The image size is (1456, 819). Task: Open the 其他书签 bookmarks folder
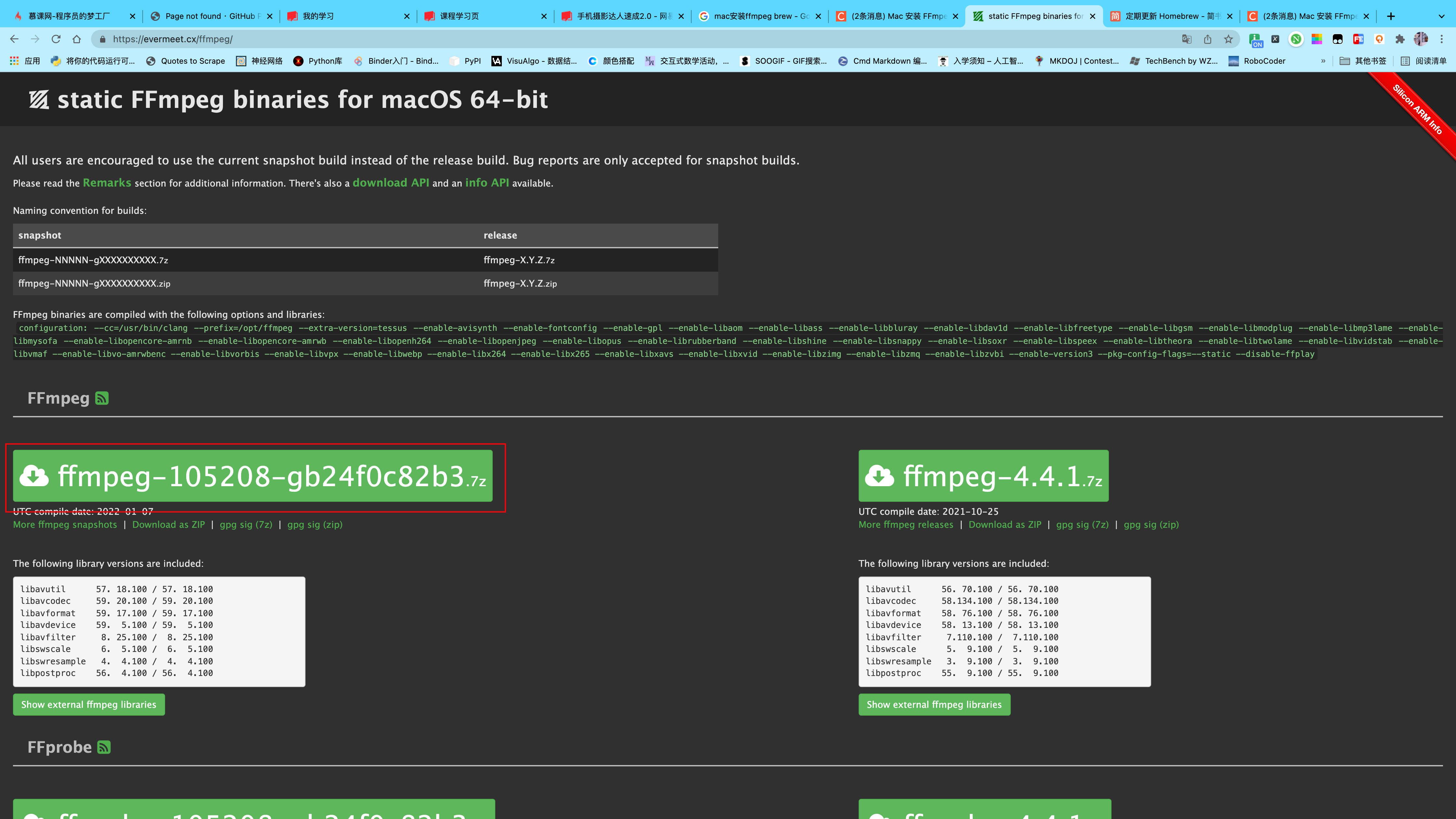pyautogui.click(x=1363, y=61)
